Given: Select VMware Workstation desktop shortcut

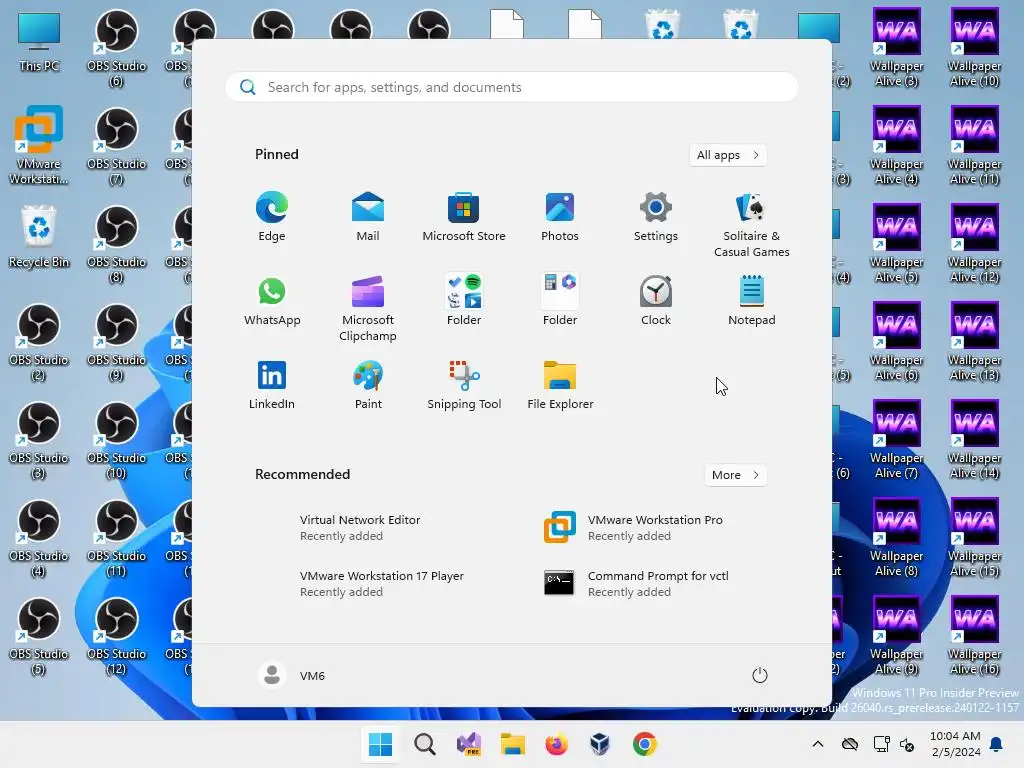Looking at the screenshot, I should tap(39, 145).
